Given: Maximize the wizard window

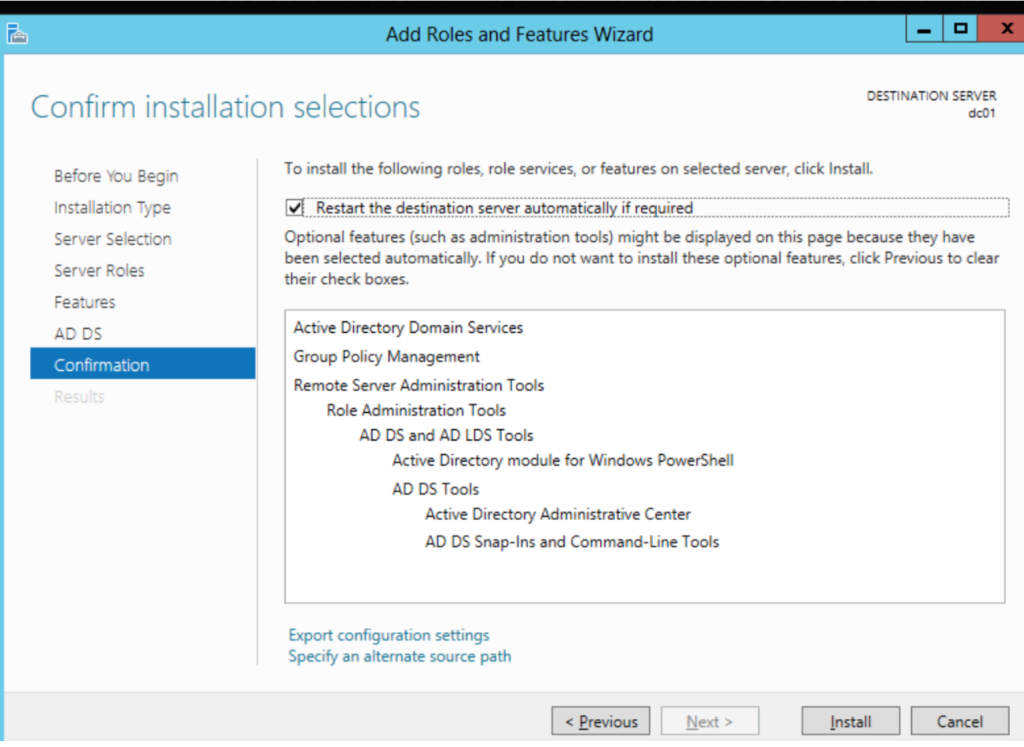Looking at the screenshot, I should (959, 30).
